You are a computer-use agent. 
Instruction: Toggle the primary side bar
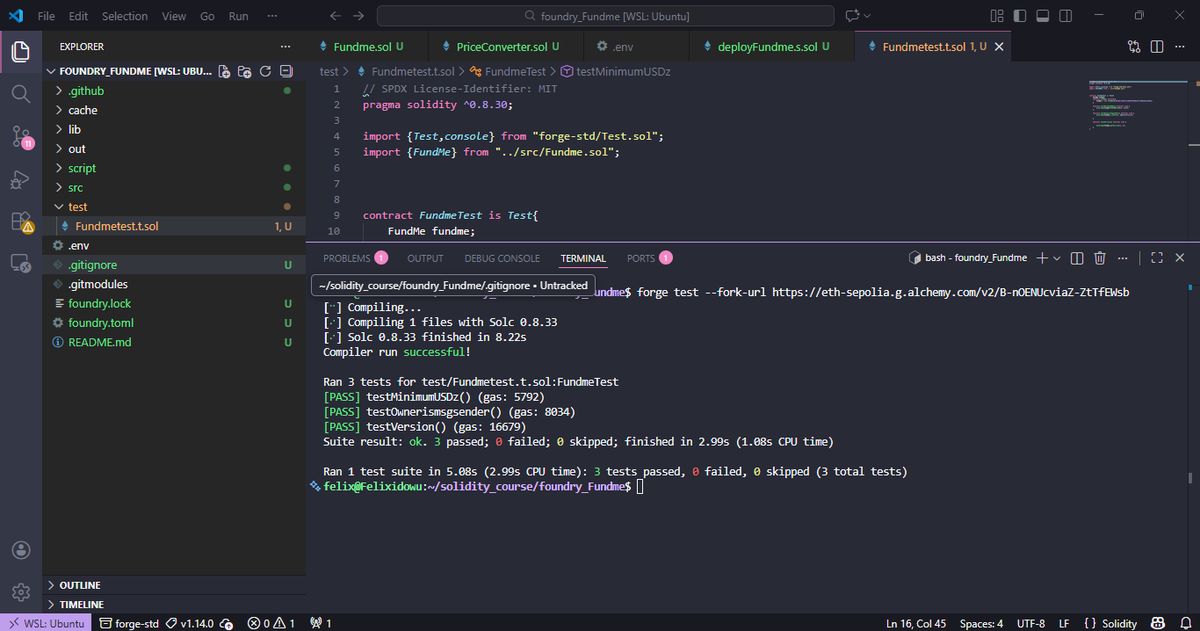click(x=1019, y=16)
